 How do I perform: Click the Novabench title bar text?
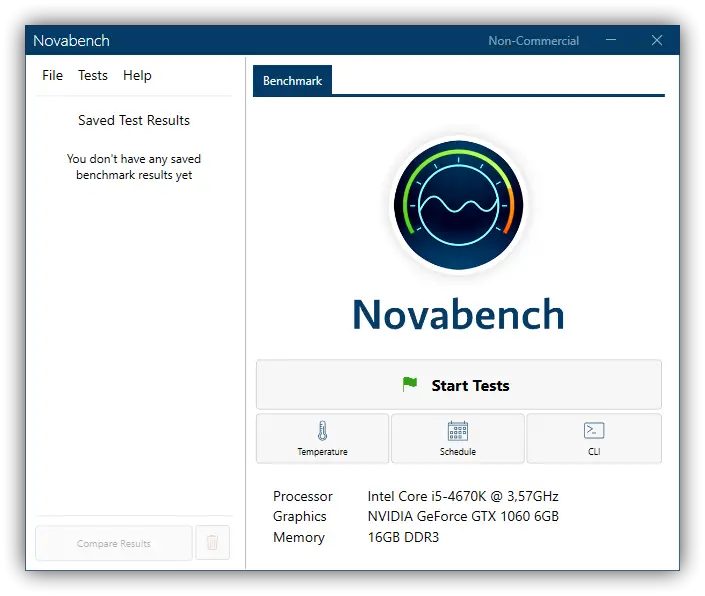click(x=71, y=41)
